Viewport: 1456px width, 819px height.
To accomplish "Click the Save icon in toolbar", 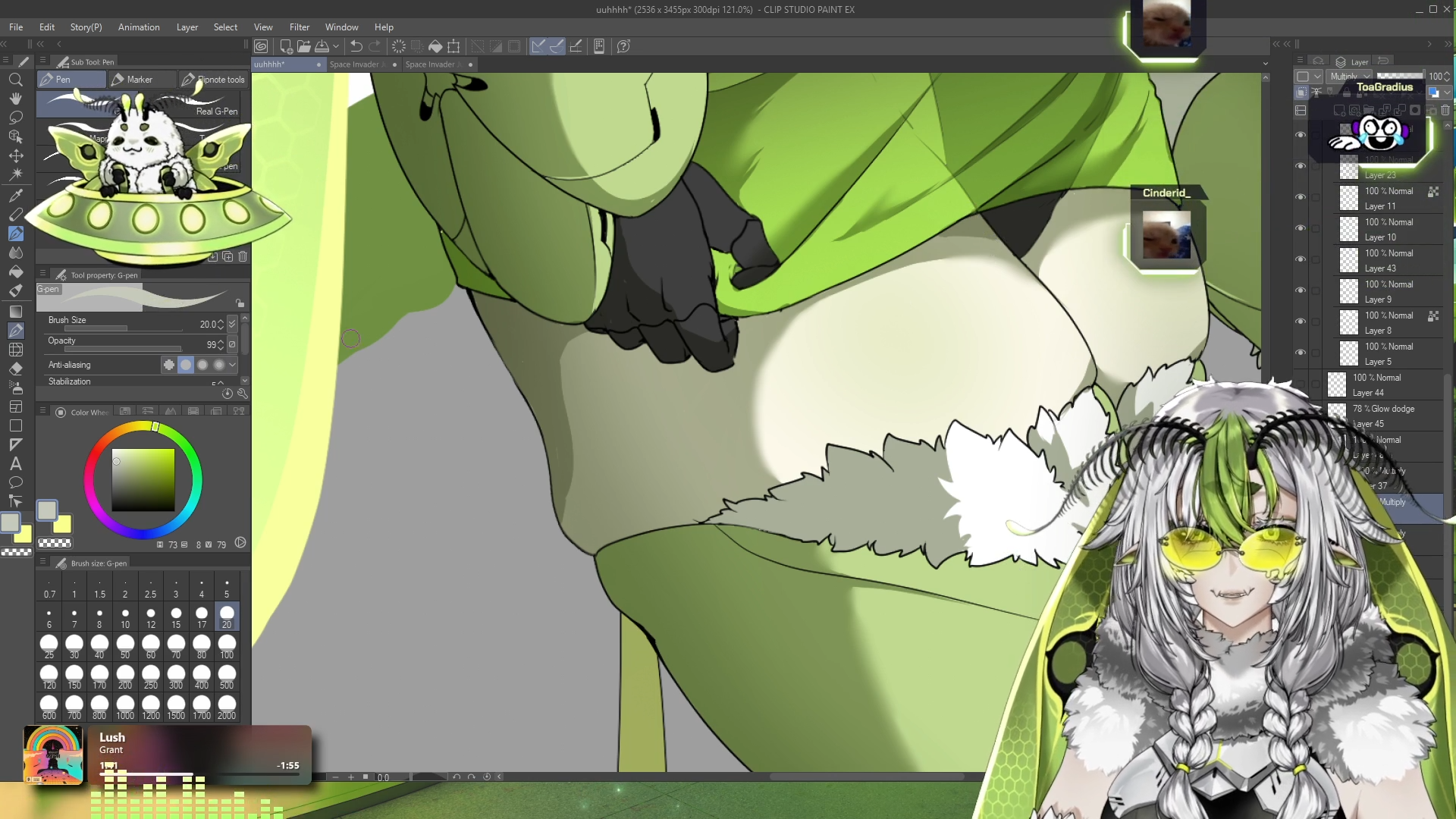I will click(x=322, y=46).
